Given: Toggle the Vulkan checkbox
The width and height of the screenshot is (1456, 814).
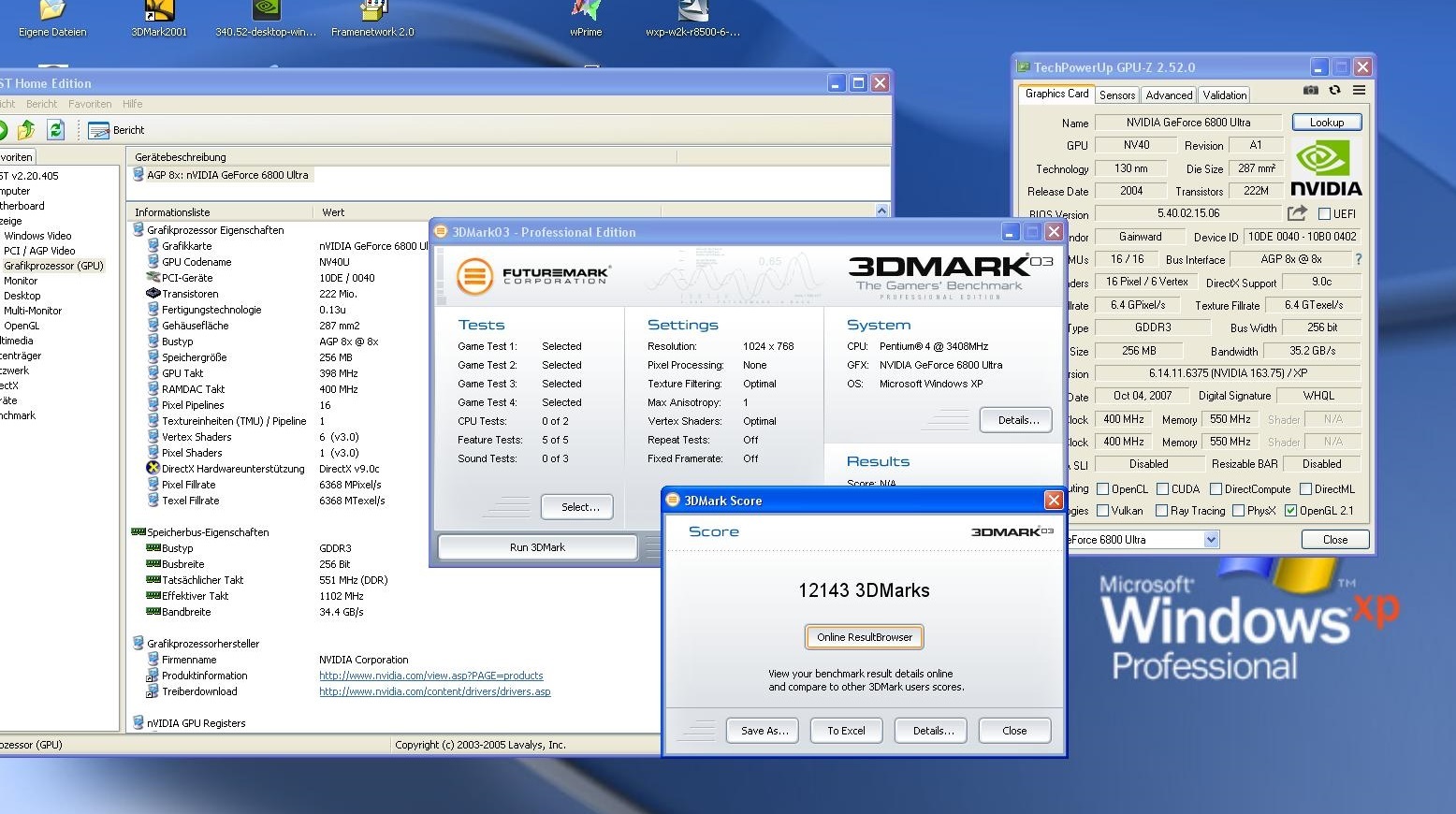Looking at the screenshot, I should coord(1102,510).
